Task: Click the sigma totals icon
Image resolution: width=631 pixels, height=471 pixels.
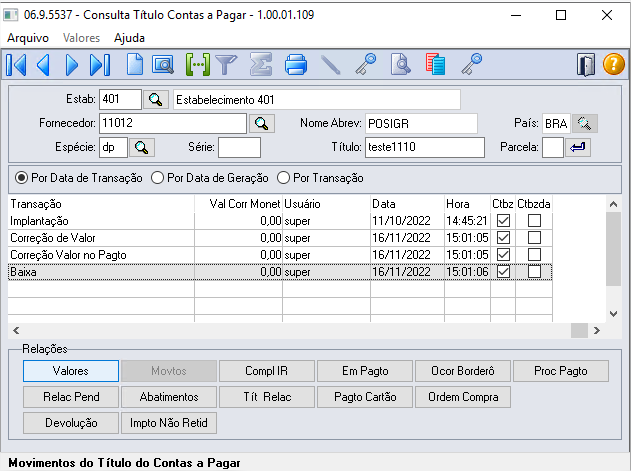Action: [261, 64]
